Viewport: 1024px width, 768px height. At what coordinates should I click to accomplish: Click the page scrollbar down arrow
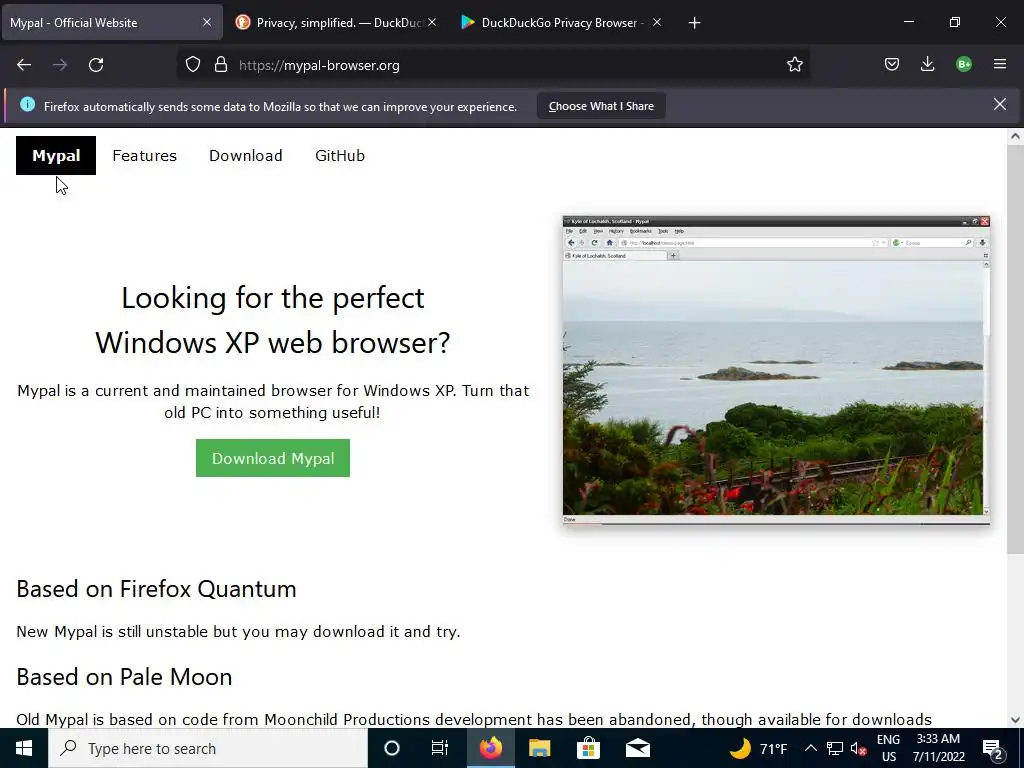[x=1015, y=720]
